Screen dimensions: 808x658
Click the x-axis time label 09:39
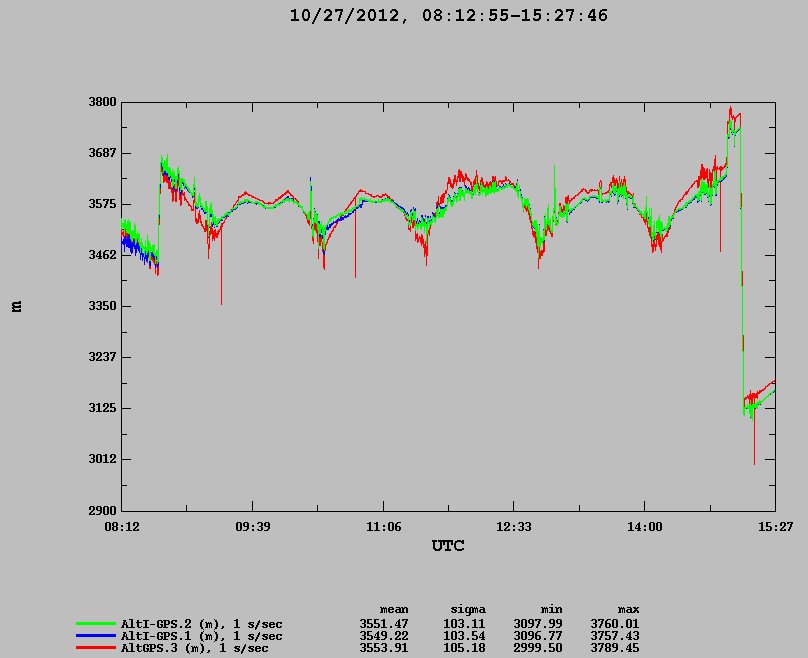click(252, 527)
